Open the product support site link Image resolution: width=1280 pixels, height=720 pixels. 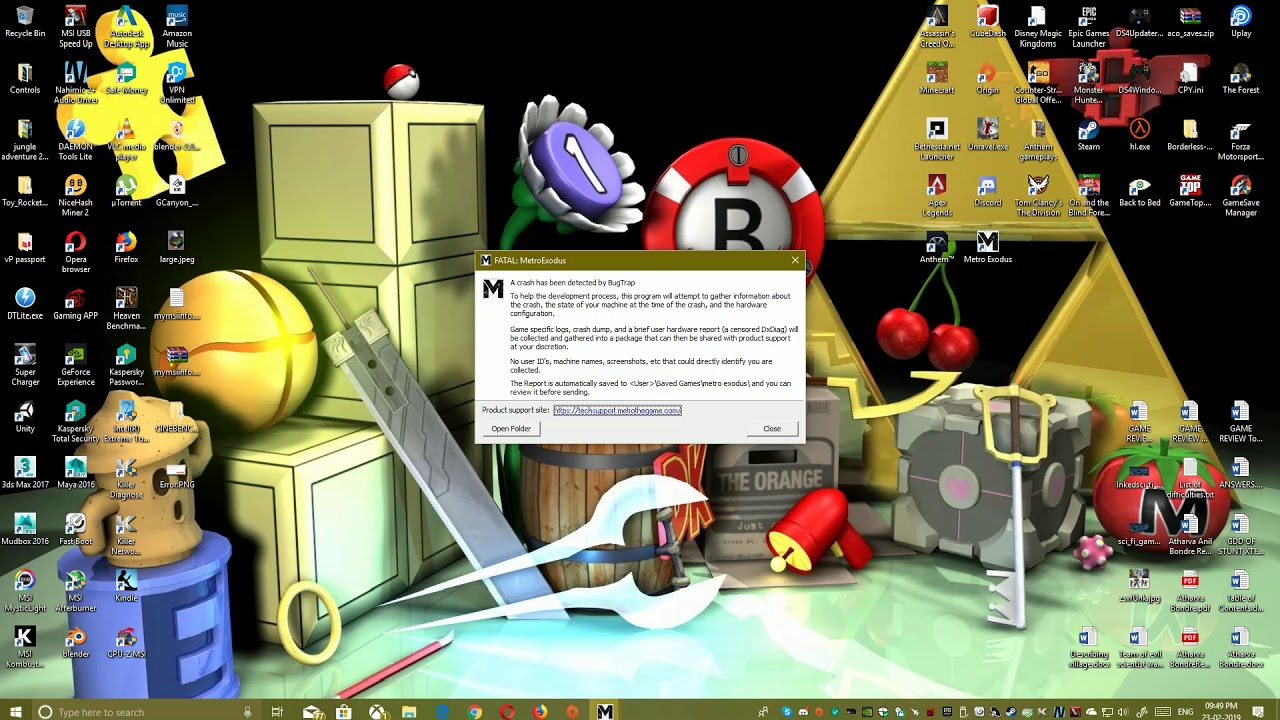click(x=617, y=410)
